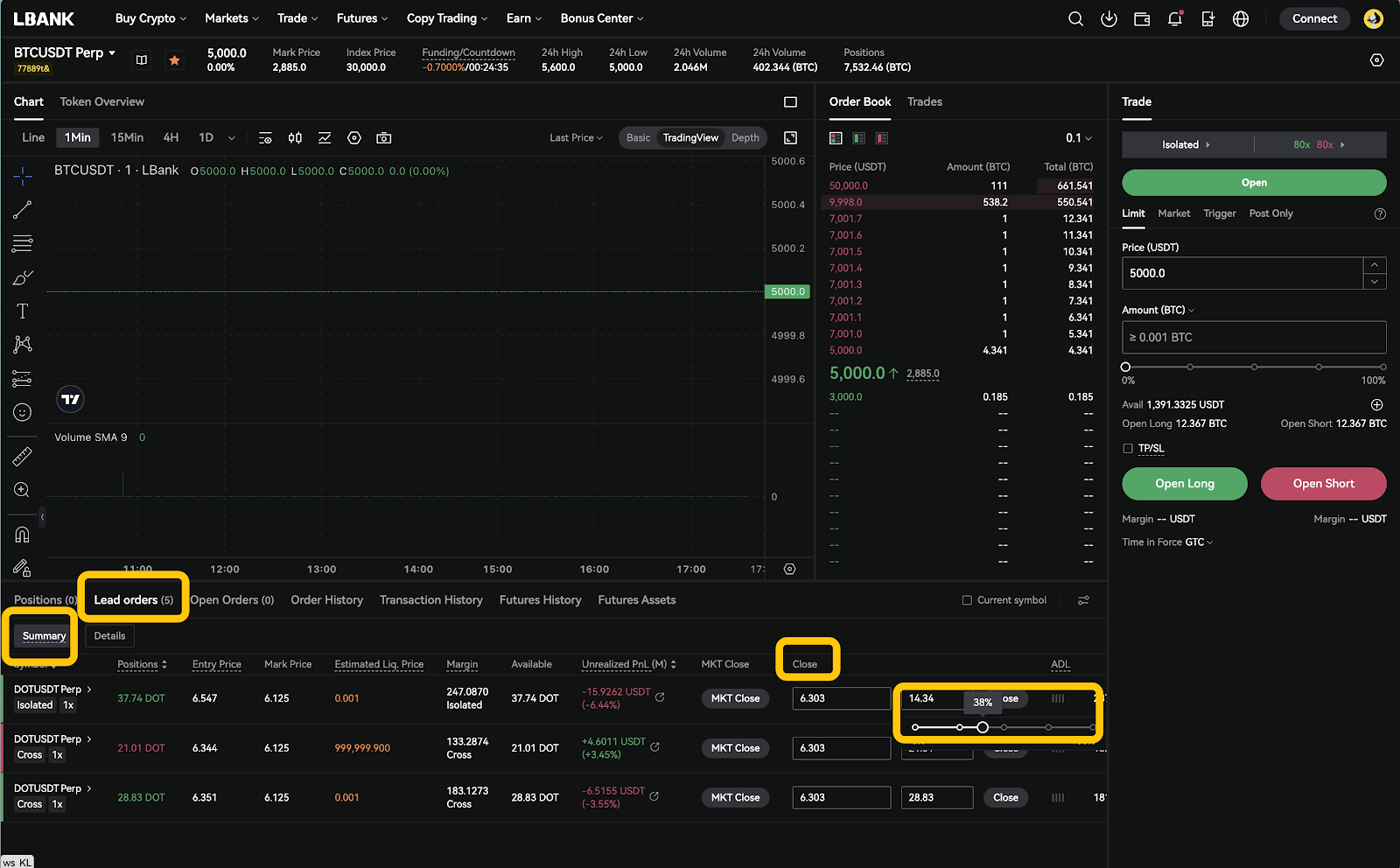This screenshot has width=1400, height=868.
Task: Enable the TP/SL checkbox
Action: coord(1128,449)
